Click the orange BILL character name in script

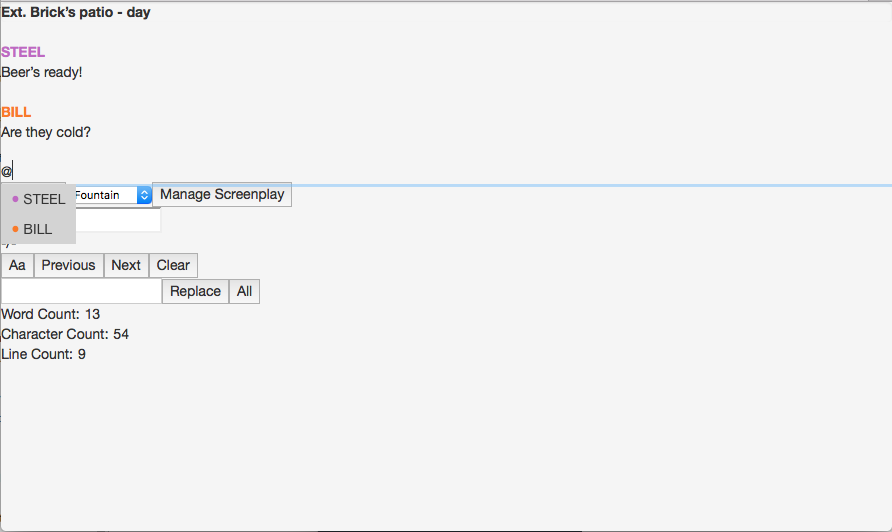(x=16, y=112)
